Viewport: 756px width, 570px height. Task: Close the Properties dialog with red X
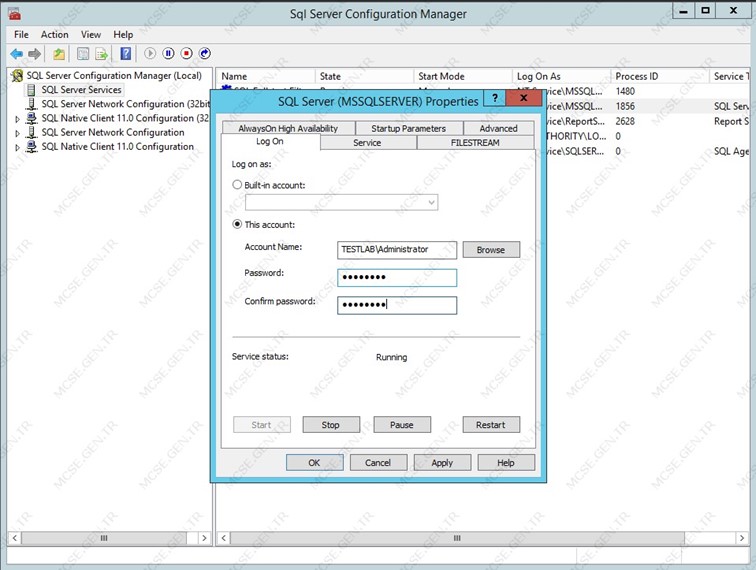(x=524, y=98)
